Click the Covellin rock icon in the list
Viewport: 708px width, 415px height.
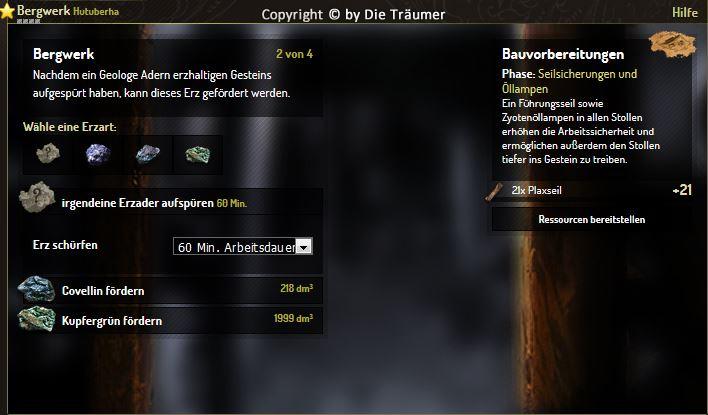(36, 289)
